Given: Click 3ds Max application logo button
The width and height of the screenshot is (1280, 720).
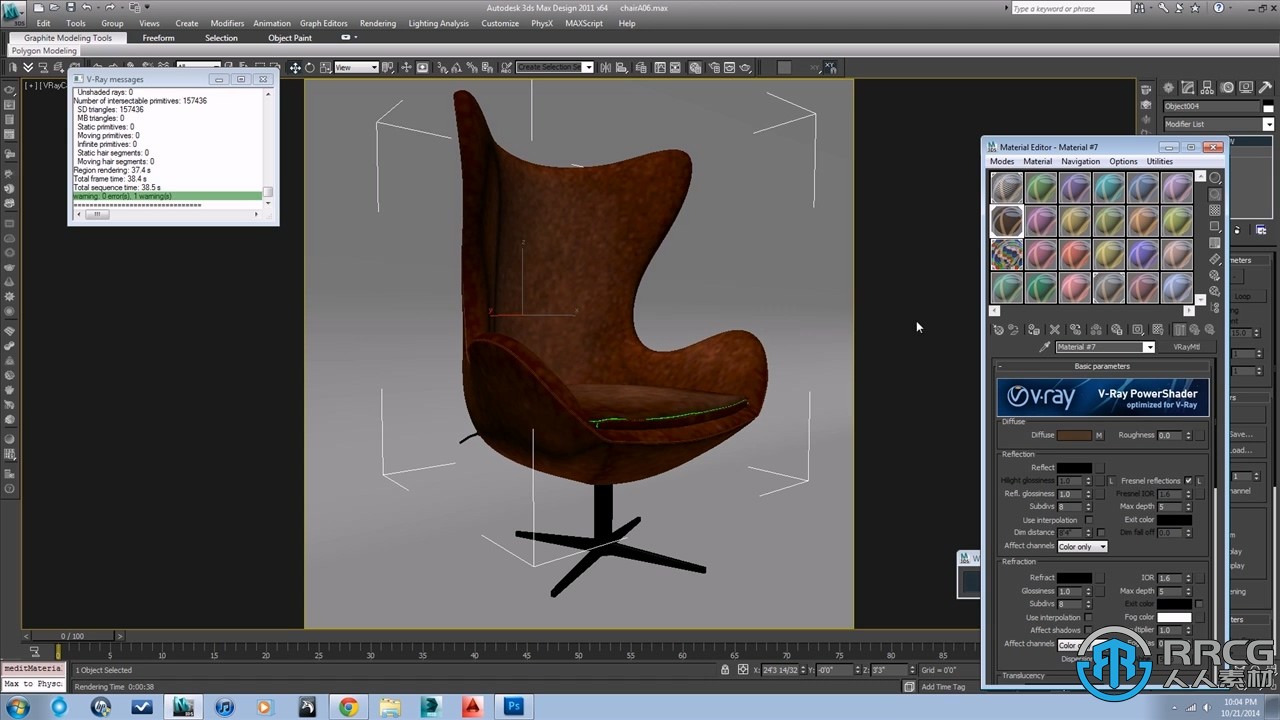Looking at the screenshot, I should [x=14, y=11].
